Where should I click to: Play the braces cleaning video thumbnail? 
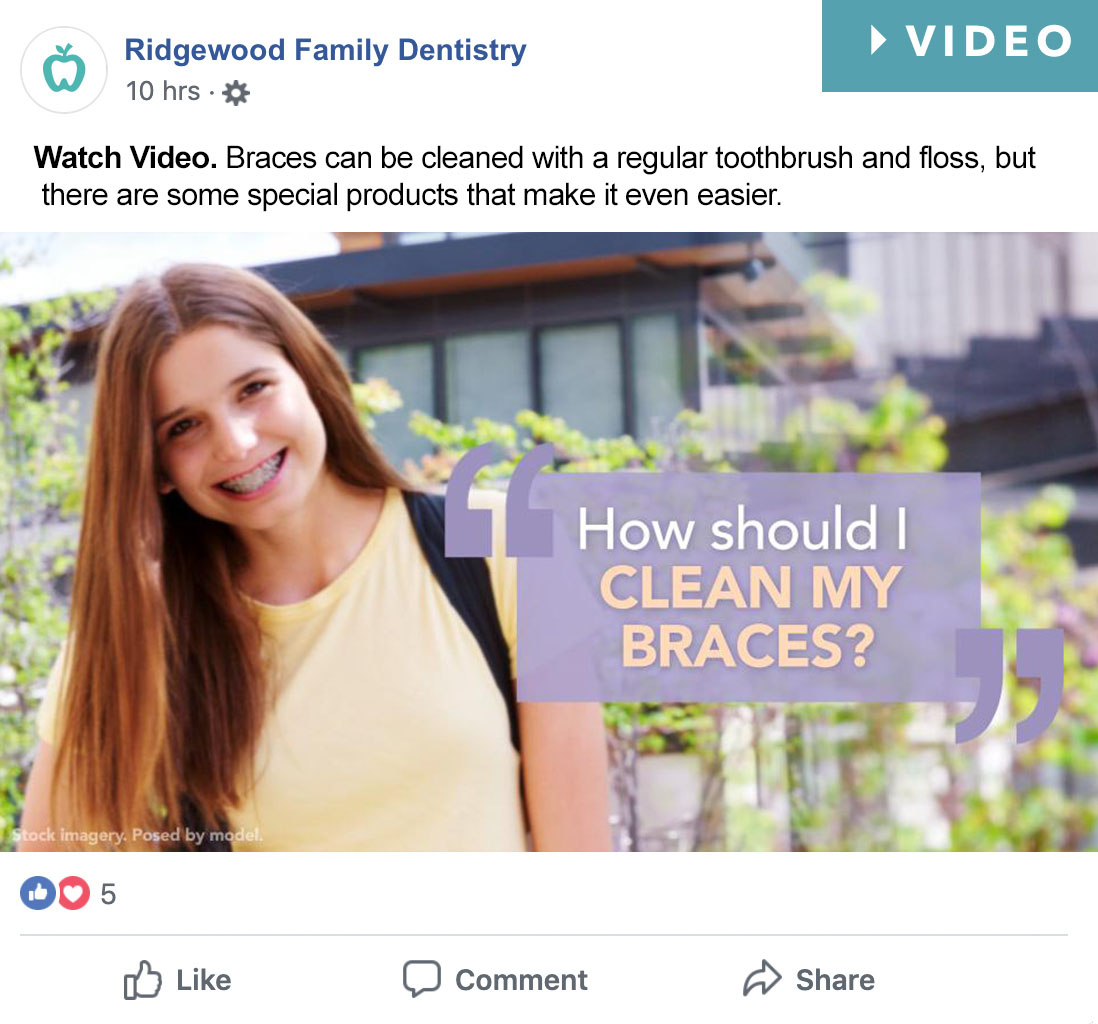pyautogui.click(x=549, y=541)
